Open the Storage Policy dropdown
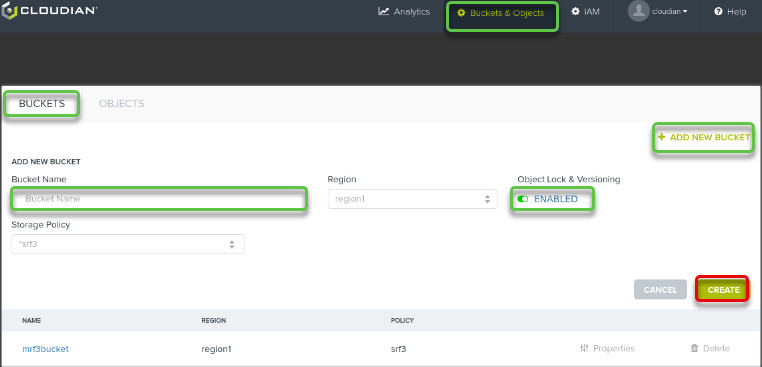762x367 pixels. [128, 244]
